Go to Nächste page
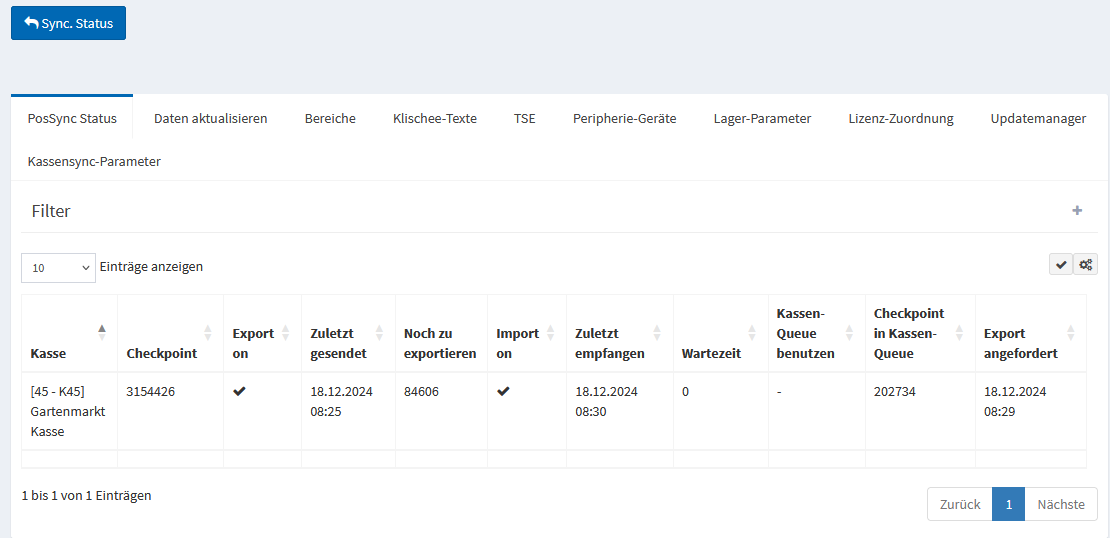1110x538 pixels. [x=1061, y=504]
